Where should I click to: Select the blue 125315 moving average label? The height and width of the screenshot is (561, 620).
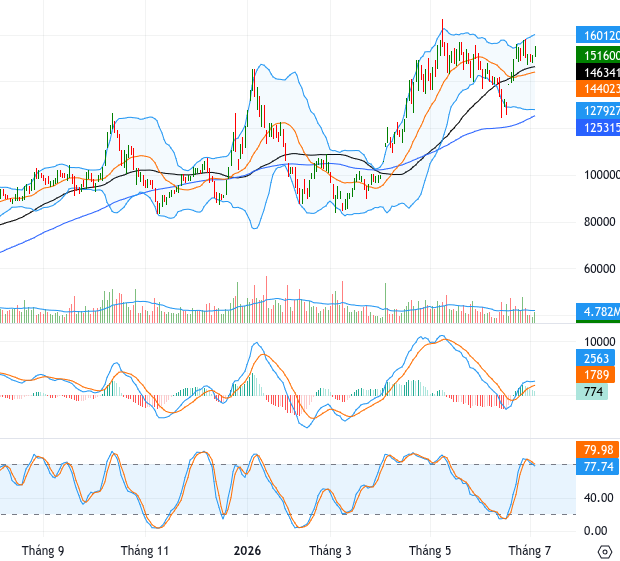(x=598, y=127)
